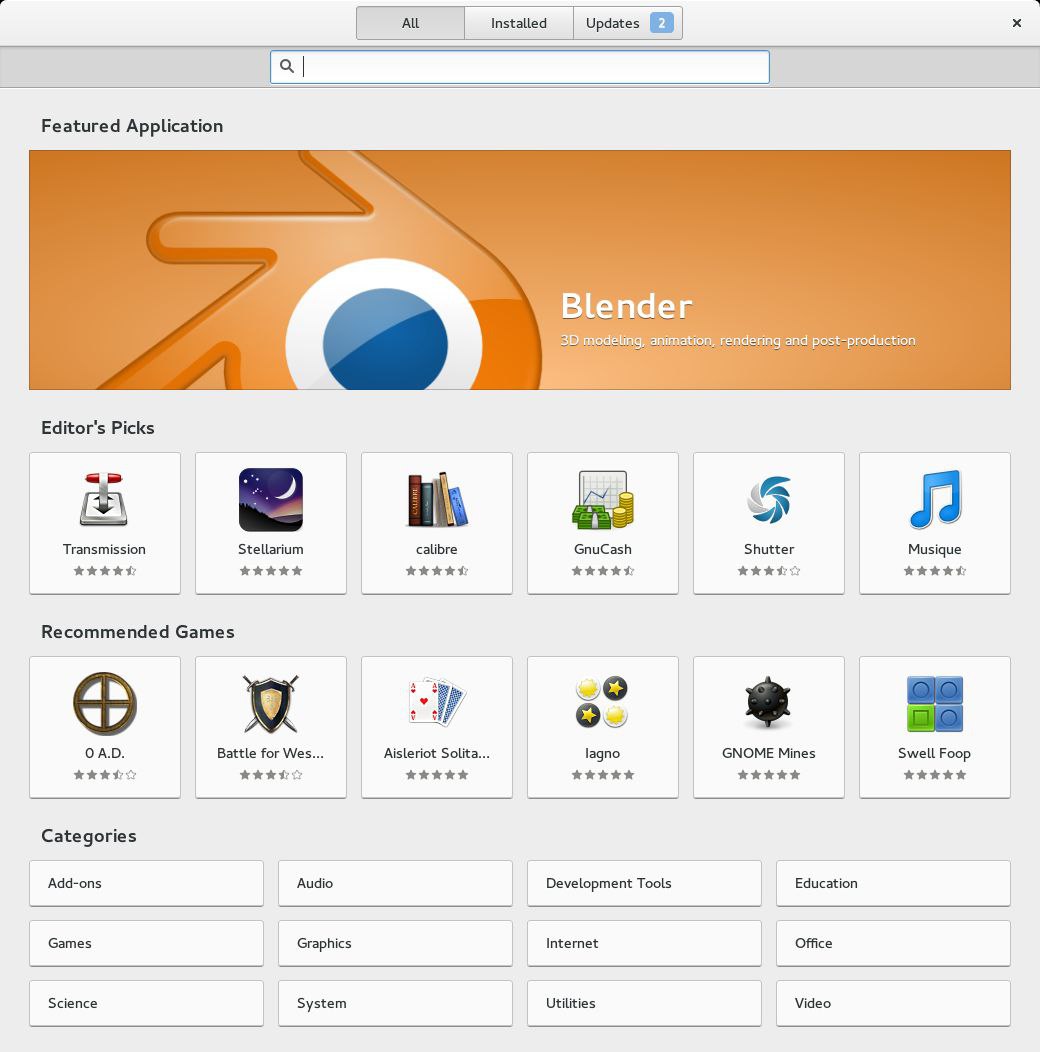
Task: Open Aisleriot Solitaire cards icon
Action: pyautogui.click(x=437, y=702)
